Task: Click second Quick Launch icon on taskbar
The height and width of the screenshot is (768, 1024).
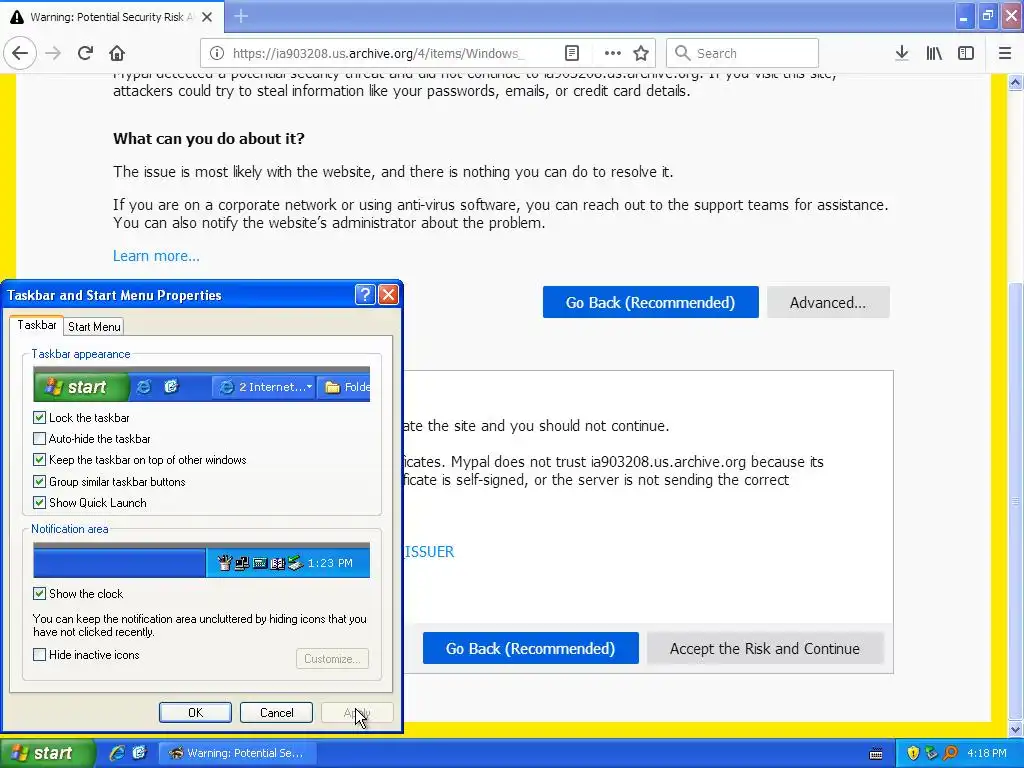Action: [139, 753]
